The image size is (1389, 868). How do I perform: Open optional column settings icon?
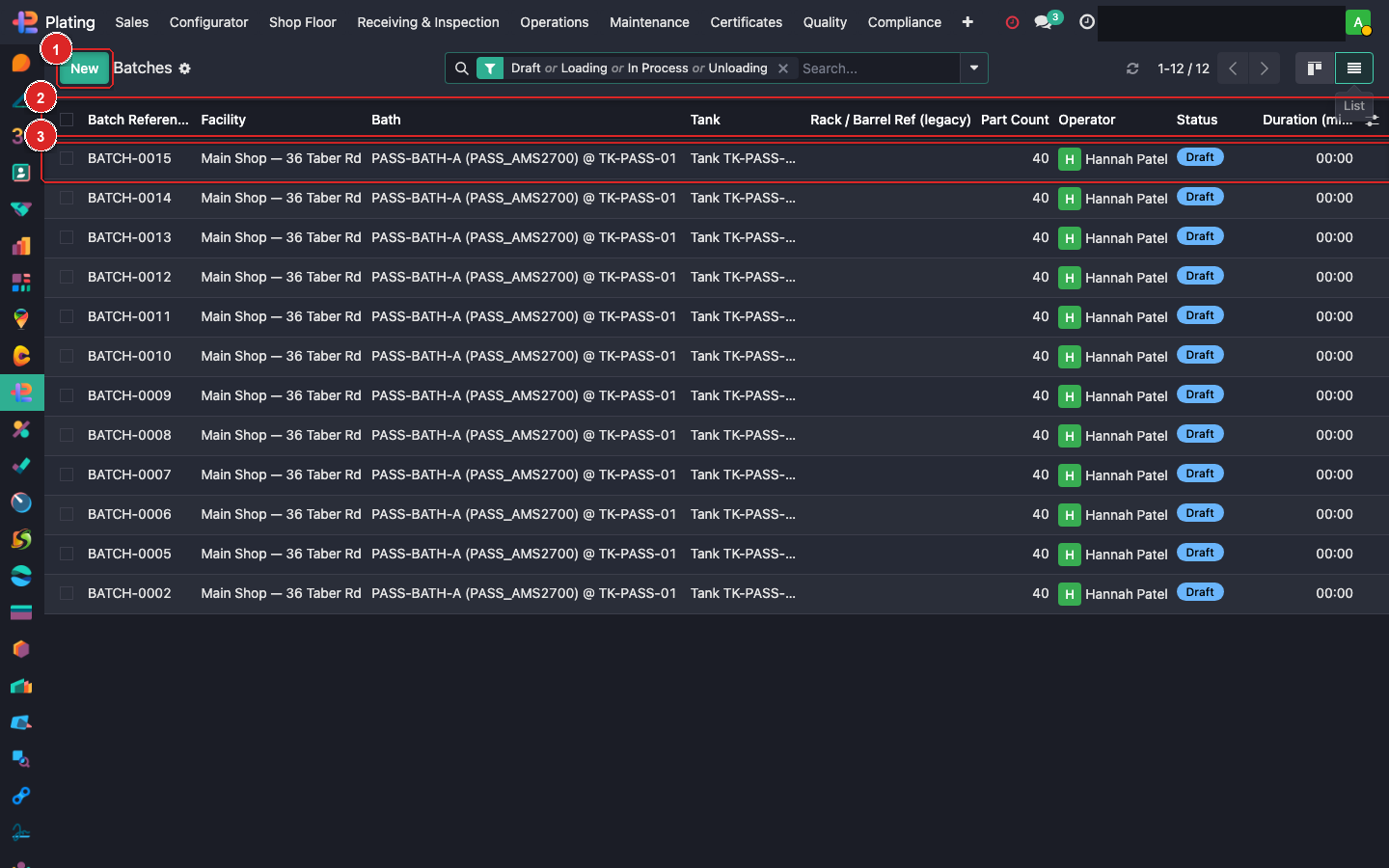click(x=1372, y=120)
